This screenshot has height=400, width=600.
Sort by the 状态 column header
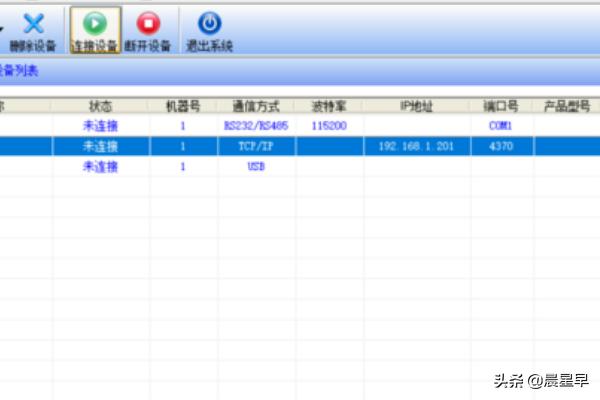100,105
